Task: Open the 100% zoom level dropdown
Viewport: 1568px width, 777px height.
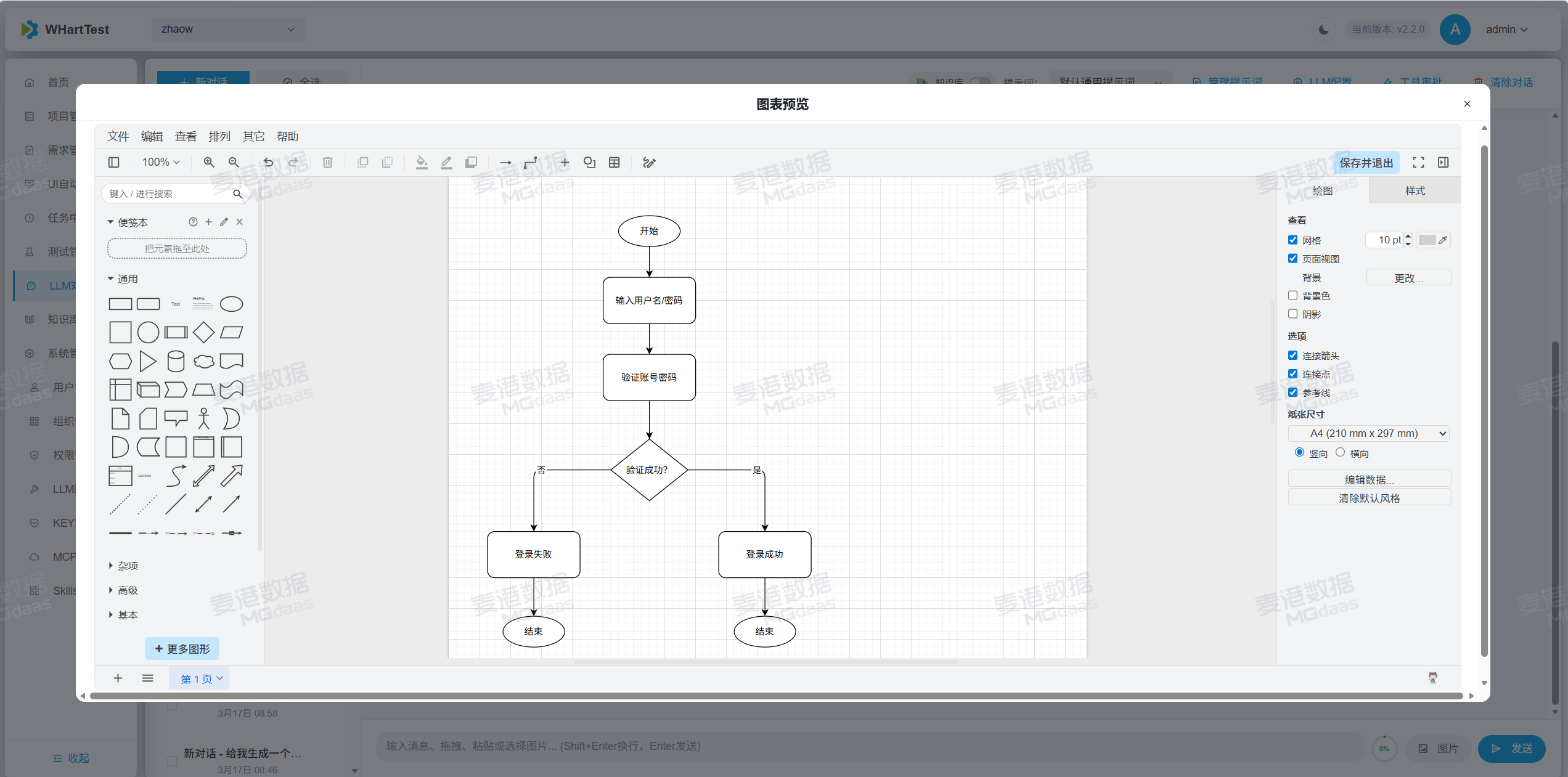Action: tap(160, 162)
